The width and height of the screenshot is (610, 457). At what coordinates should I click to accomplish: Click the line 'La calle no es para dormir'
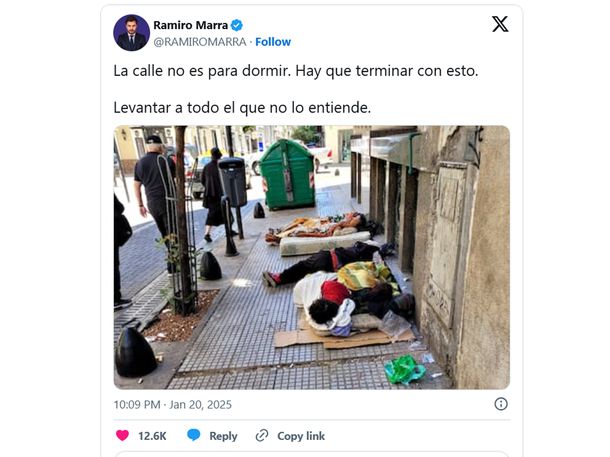[x=202, y=71]
